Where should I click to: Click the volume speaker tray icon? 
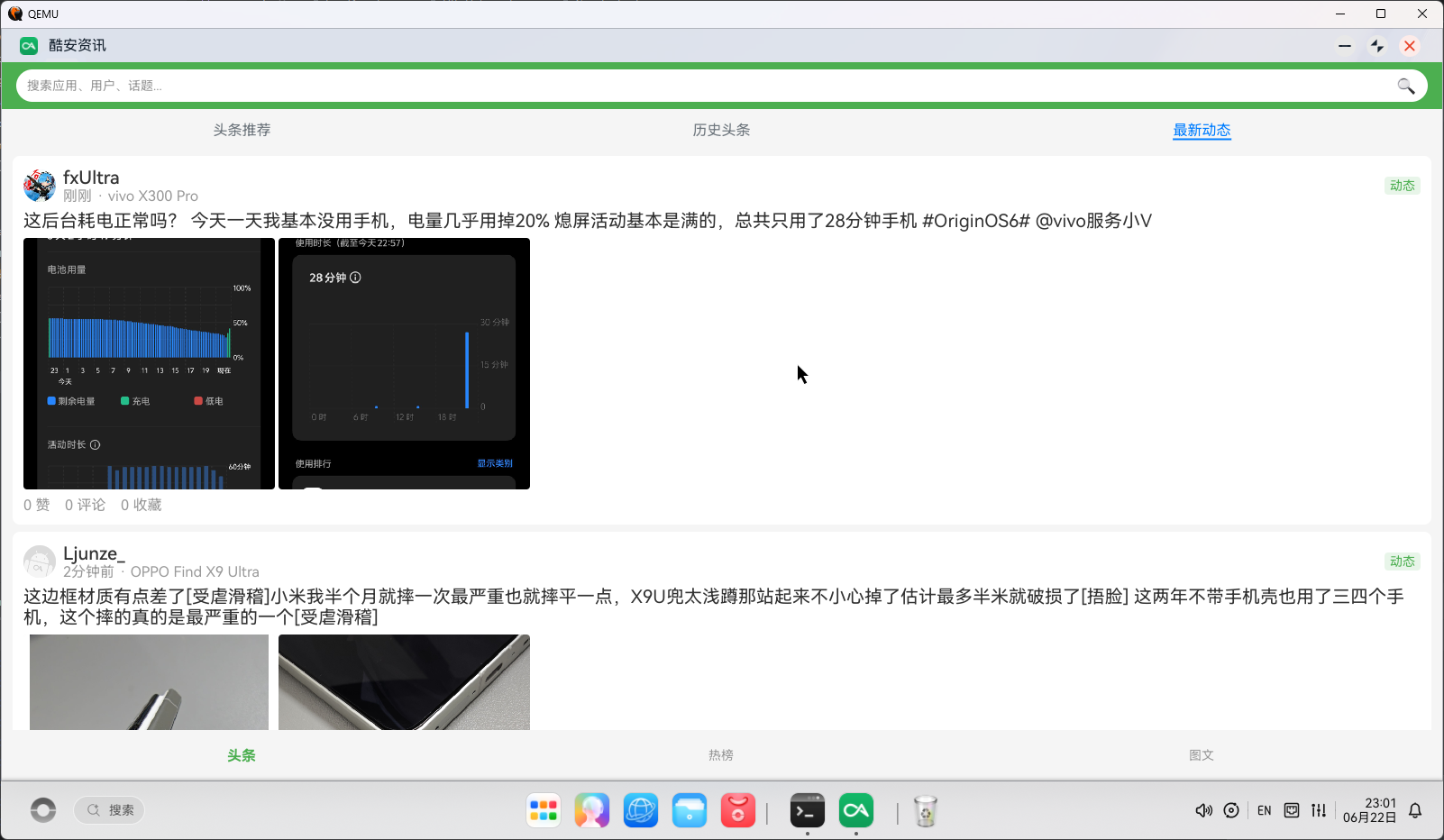[1203, 810]
